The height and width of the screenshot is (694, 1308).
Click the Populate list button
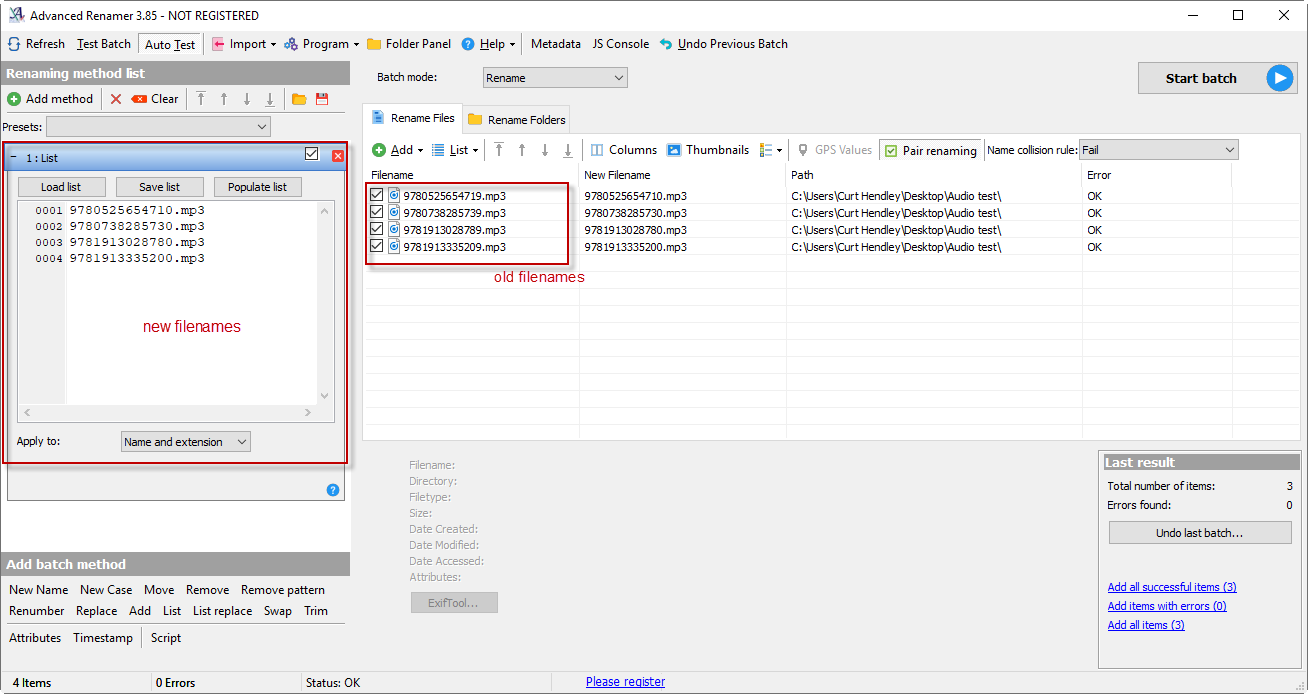257,187
